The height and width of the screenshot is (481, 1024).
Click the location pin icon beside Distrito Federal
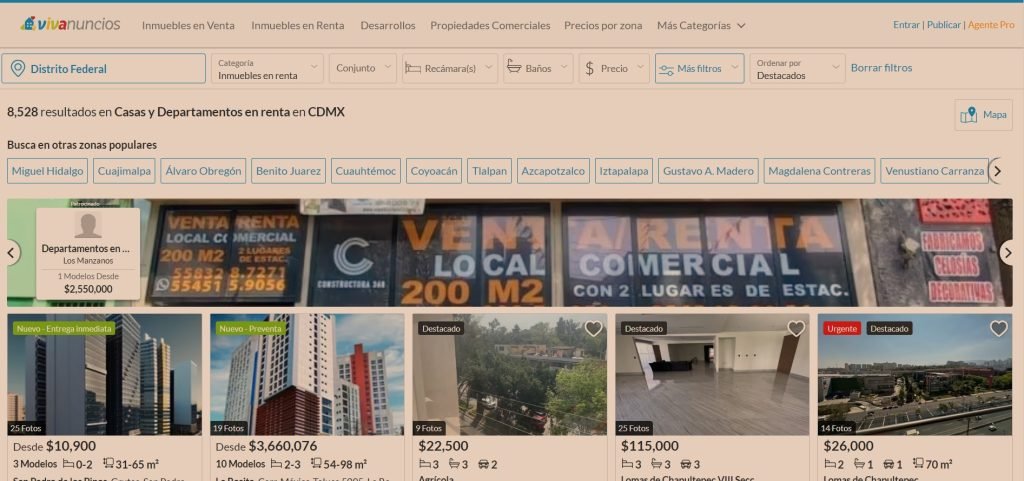coord(18,69)
